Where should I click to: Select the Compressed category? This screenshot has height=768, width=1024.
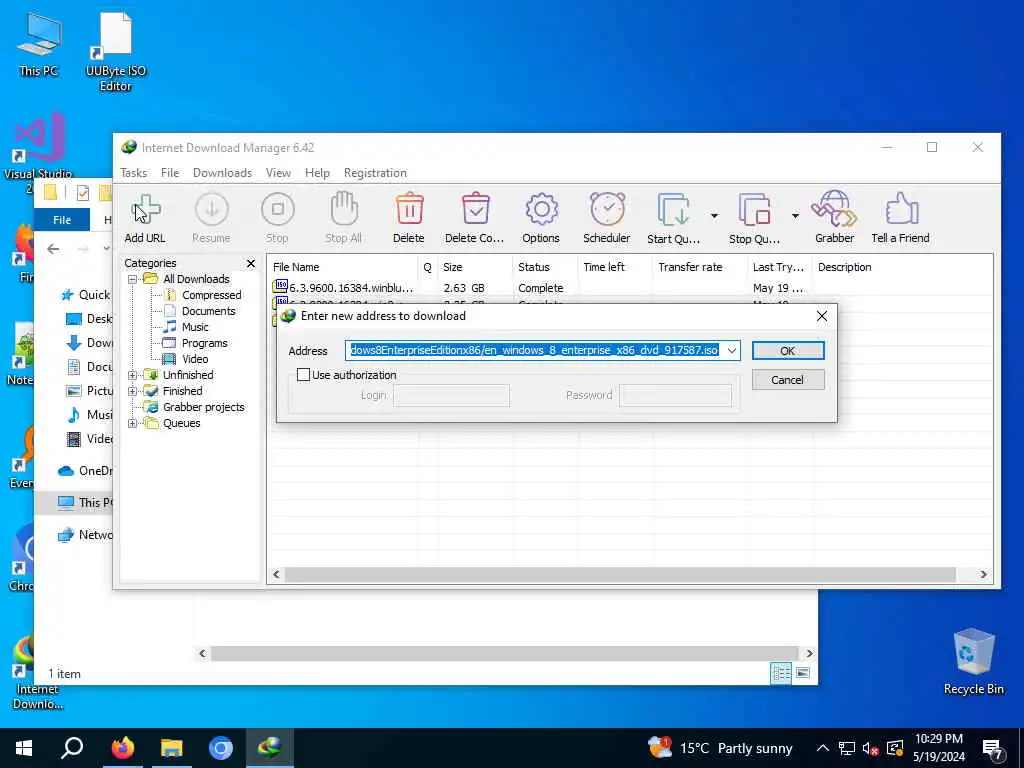[202, 295]
